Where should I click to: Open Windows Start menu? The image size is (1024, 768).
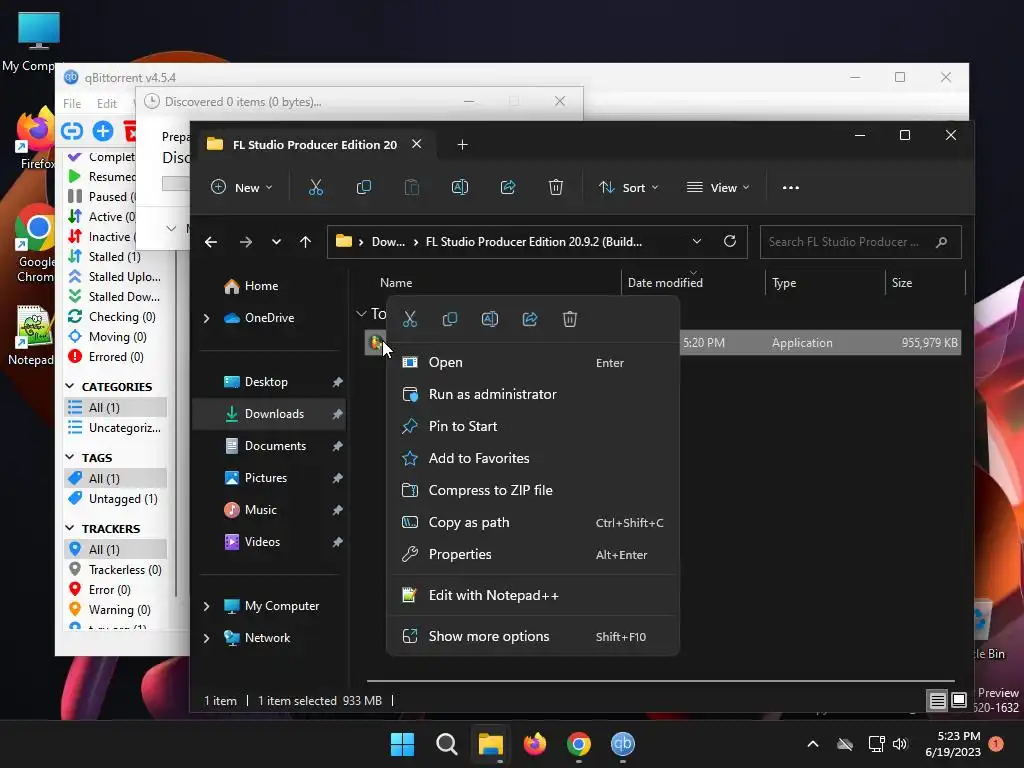point(402,744)
